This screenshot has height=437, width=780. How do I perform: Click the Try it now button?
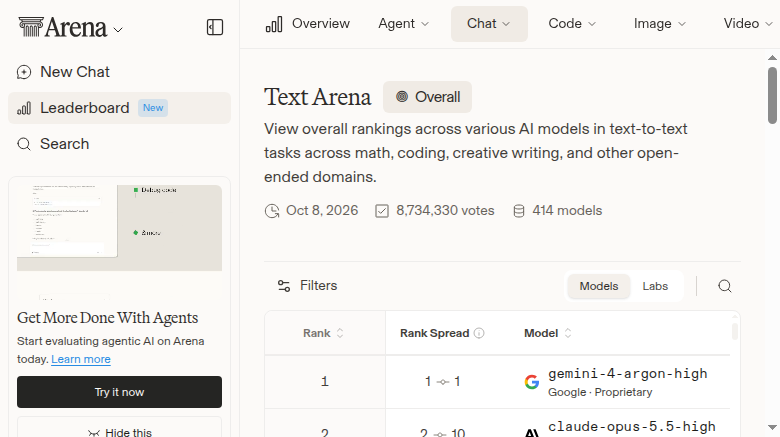[119, 392]
